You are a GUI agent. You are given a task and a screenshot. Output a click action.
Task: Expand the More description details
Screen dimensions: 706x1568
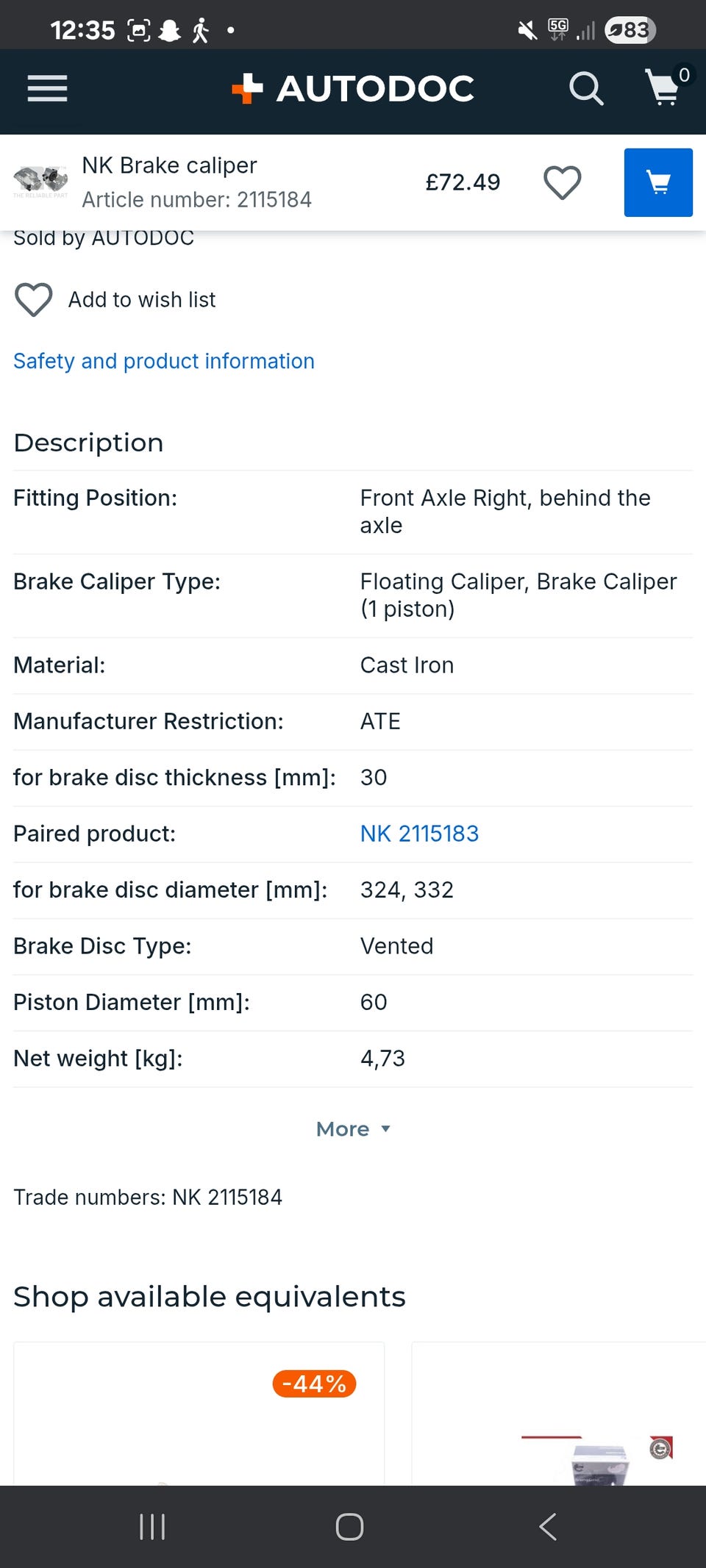[x=343, y=1128]
